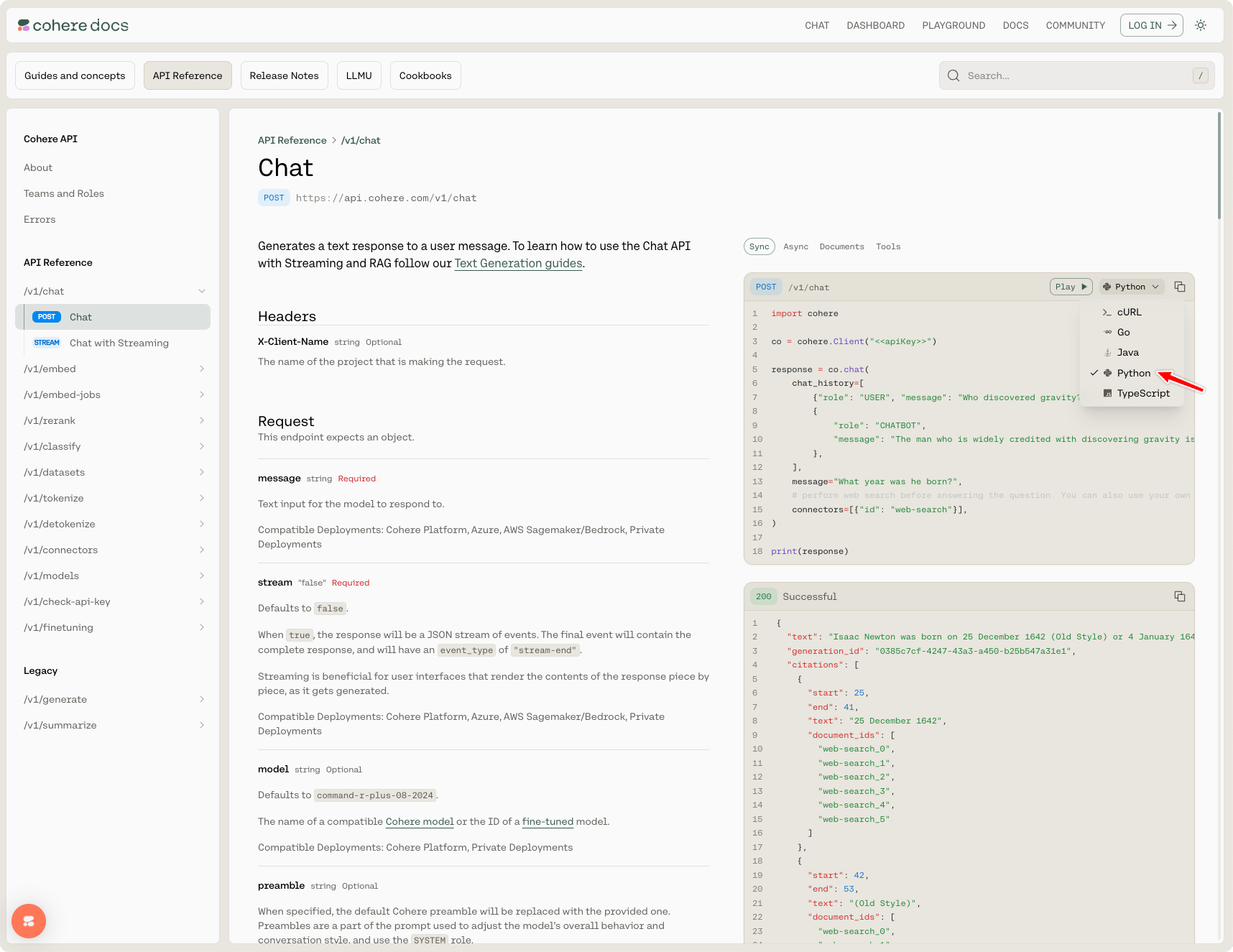Select the TypeScript language option
Viewport: 1233px width, 952px height.
pos(1142,394)
